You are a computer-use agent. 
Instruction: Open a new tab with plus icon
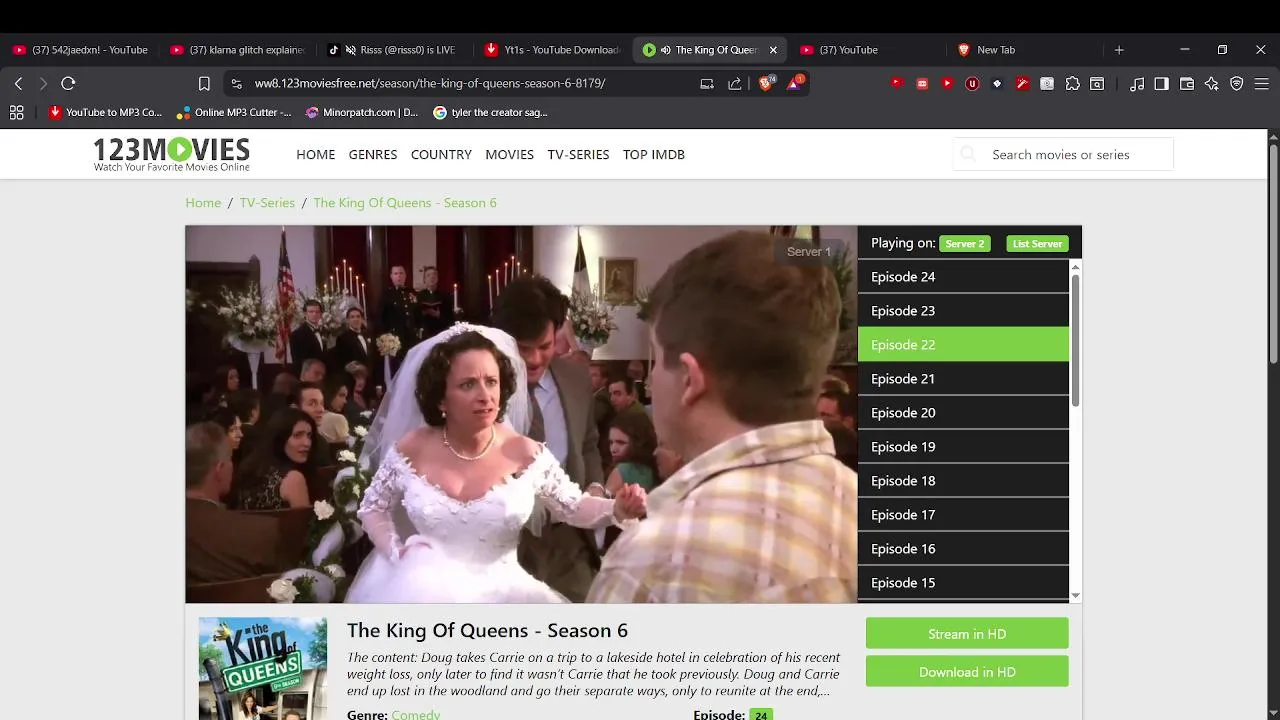click(1119, 50)
